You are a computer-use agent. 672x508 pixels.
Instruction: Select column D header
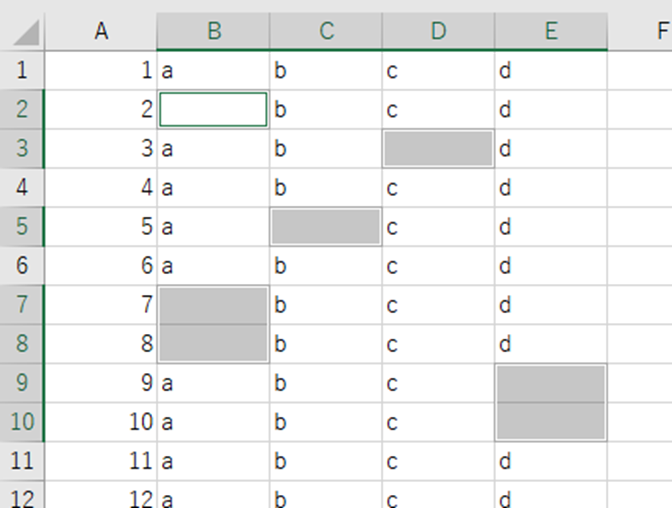438,31
